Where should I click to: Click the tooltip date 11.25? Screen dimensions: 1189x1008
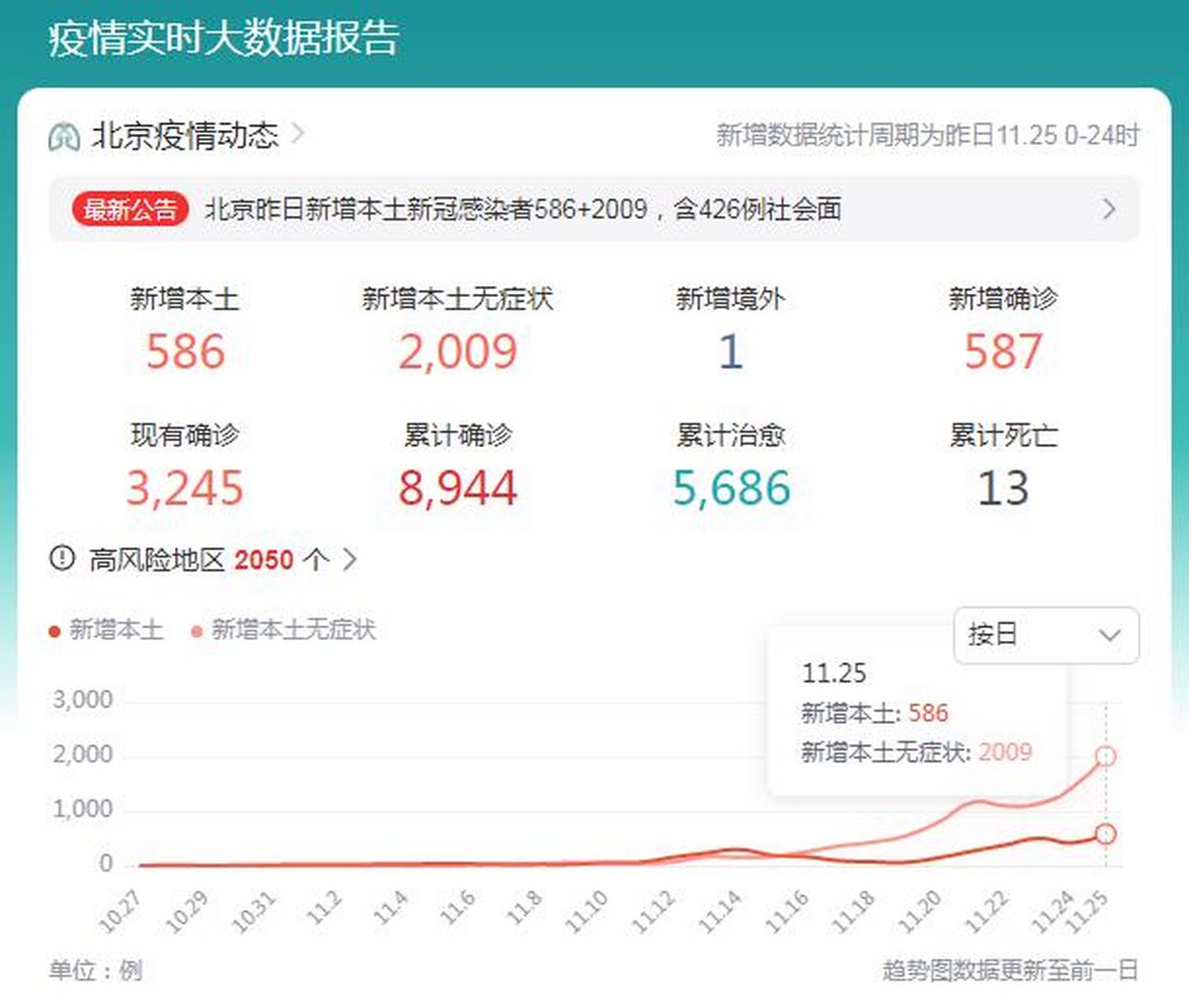tap(834, 673)
